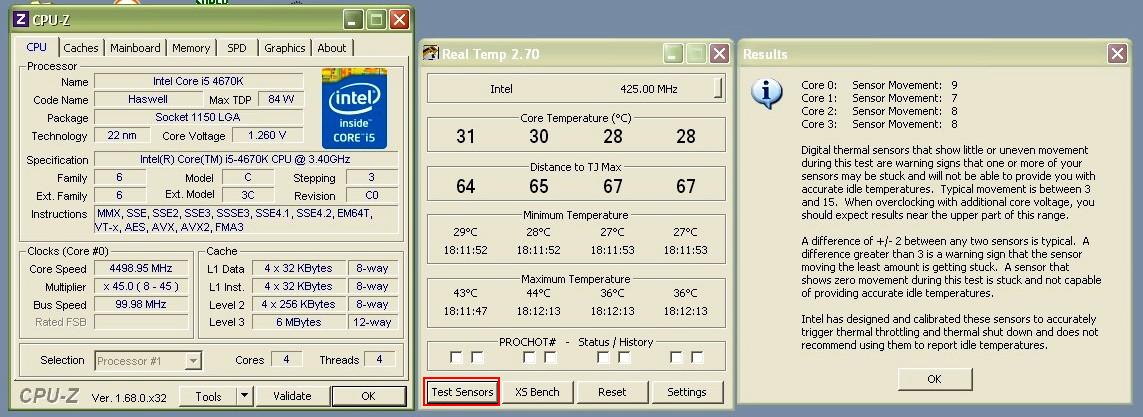Click core temperature reading 30
This screenshot has width=1143, height=417.
[x=539, y=136]
